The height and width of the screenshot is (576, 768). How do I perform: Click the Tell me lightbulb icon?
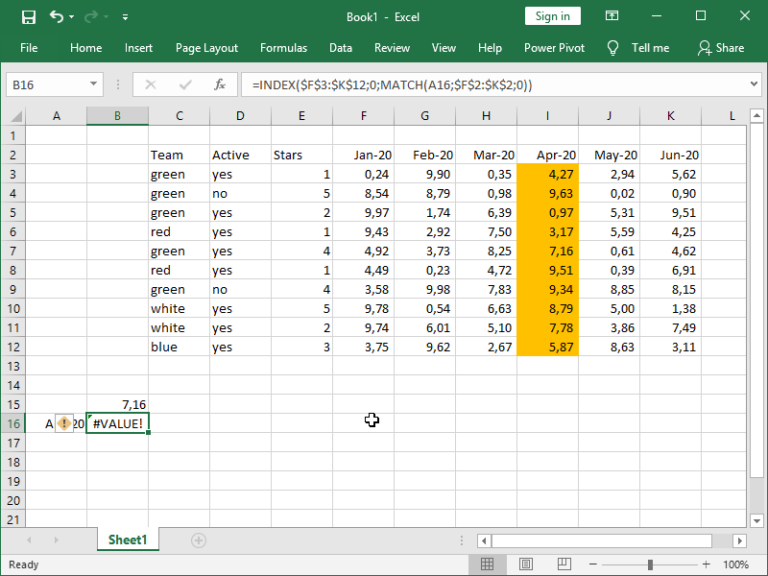(612, 48)
